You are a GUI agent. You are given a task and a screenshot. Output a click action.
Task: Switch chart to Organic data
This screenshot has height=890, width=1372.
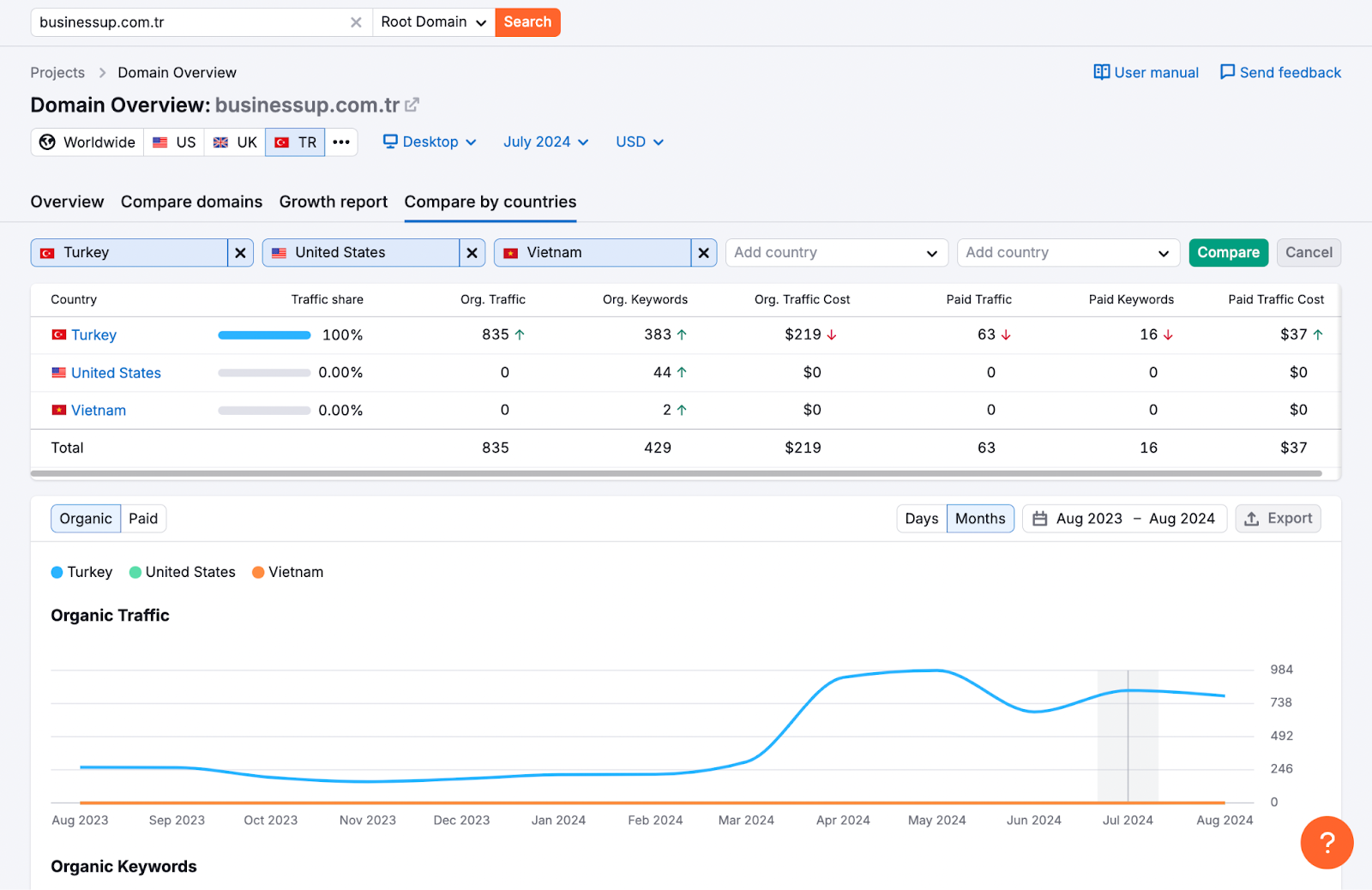[x=86, y=519]
